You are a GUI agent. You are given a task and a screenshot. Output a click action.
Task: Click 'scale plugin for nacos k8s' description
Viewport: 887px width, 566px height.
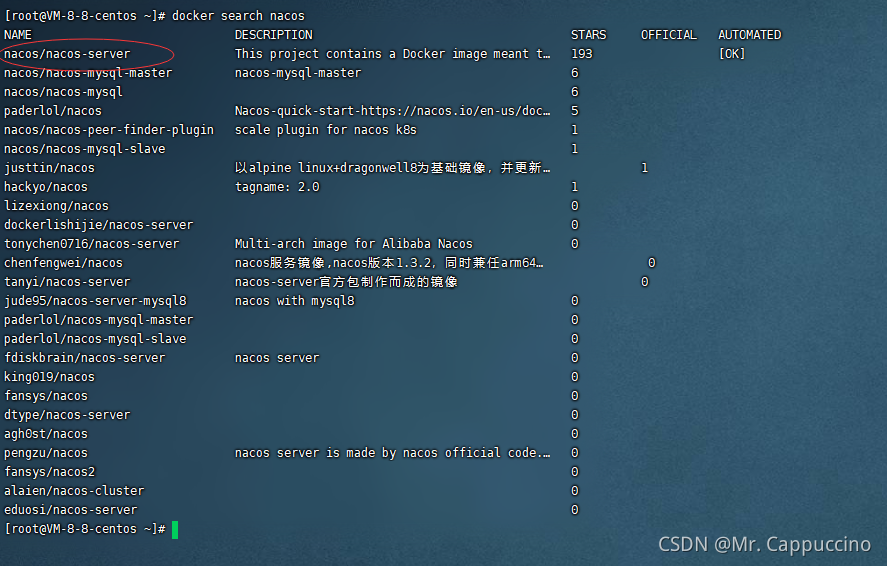point(326,130)
